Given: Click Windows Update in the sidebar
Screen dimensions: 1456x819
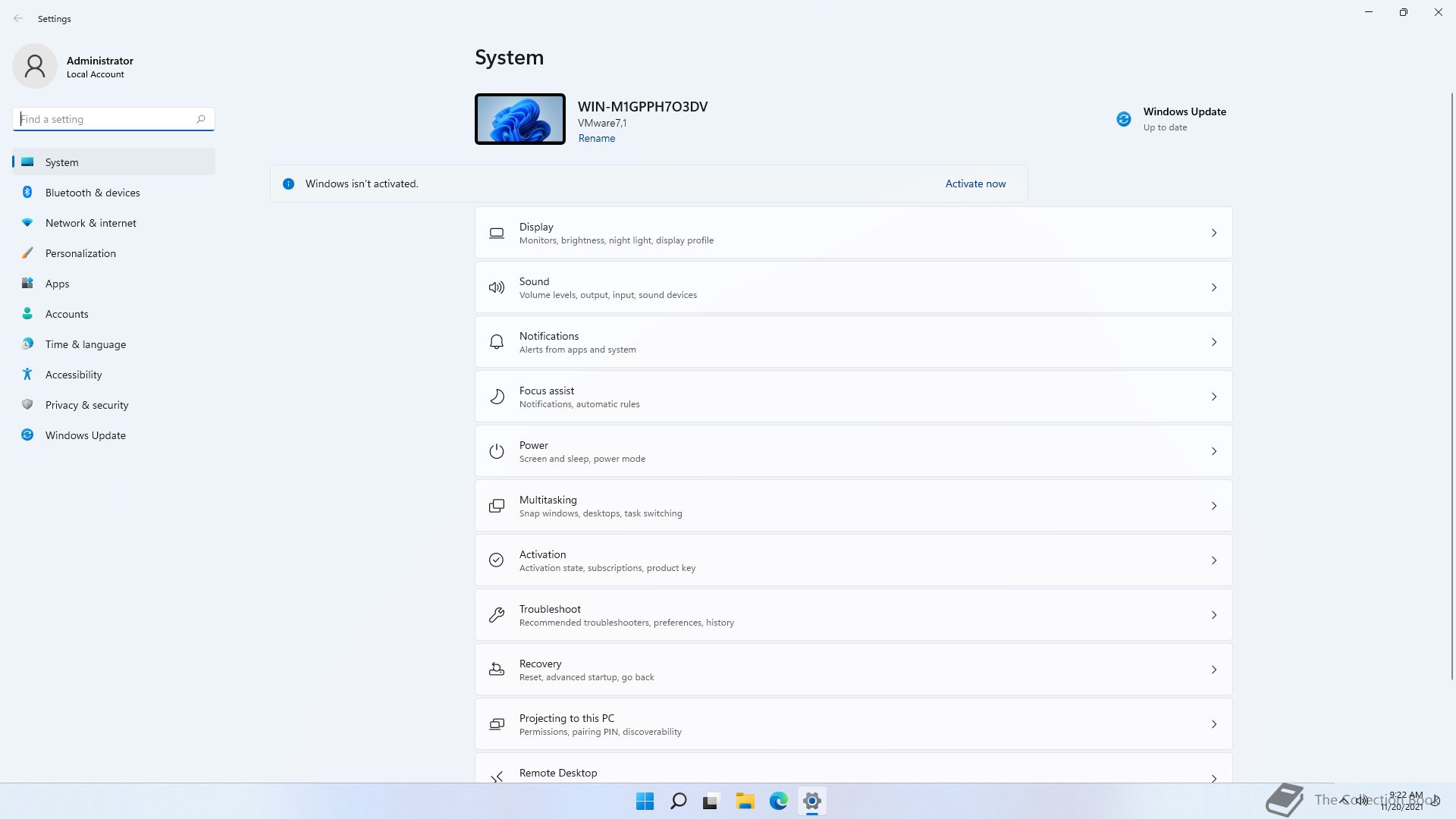Looking at the screenshot, I should coord(114,435).
